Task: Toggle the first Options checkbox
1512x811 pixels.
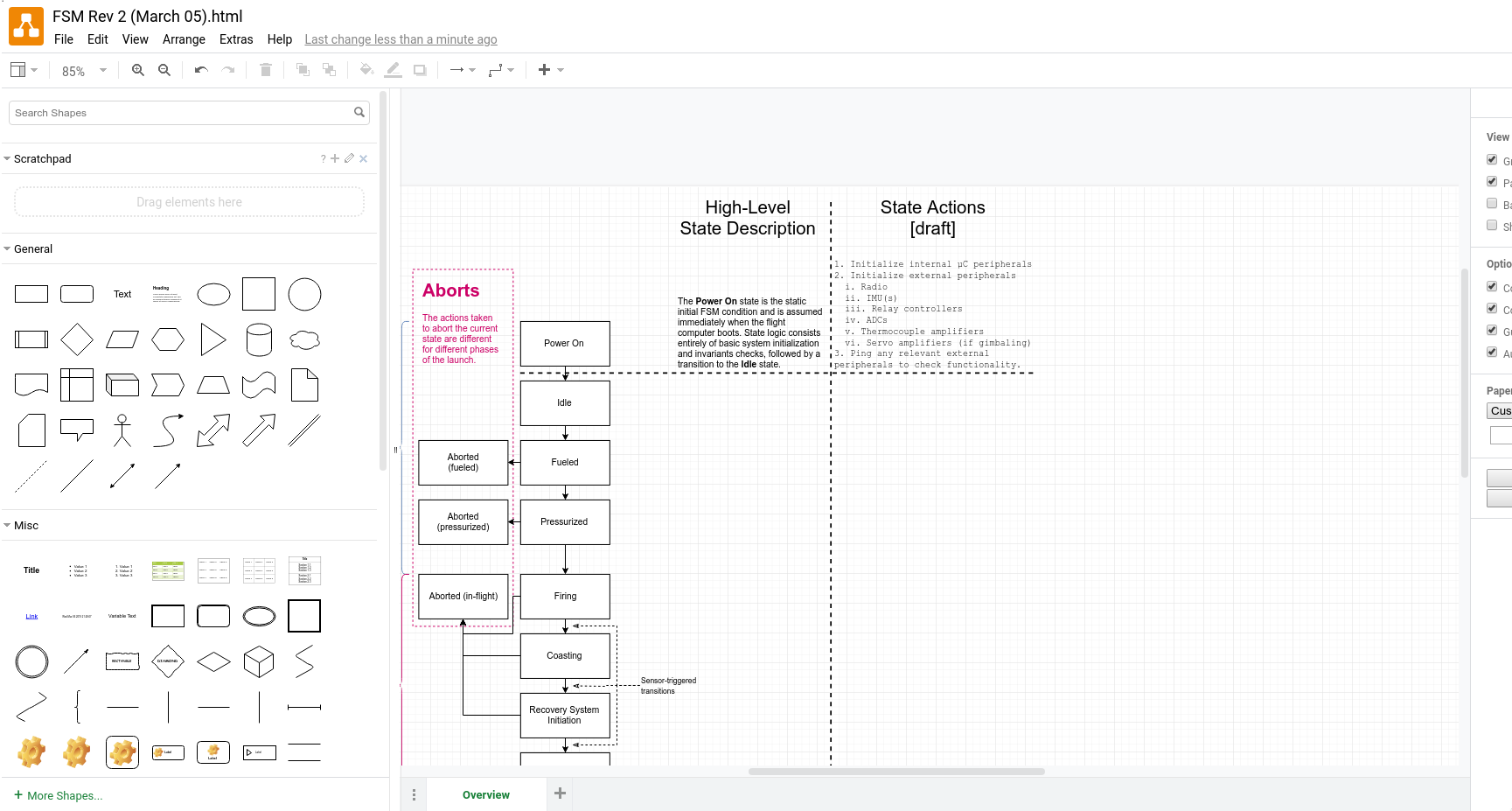Action: pos(1492,286)
